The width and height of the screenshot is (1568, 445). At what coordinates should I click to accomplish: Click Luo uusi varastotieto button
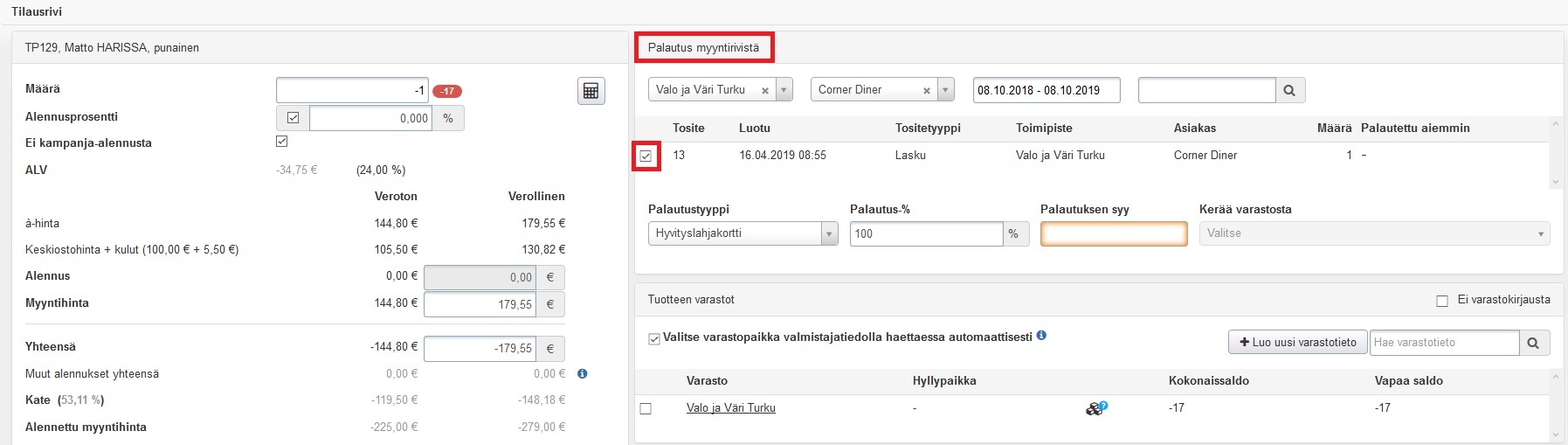click(1296, 343)
